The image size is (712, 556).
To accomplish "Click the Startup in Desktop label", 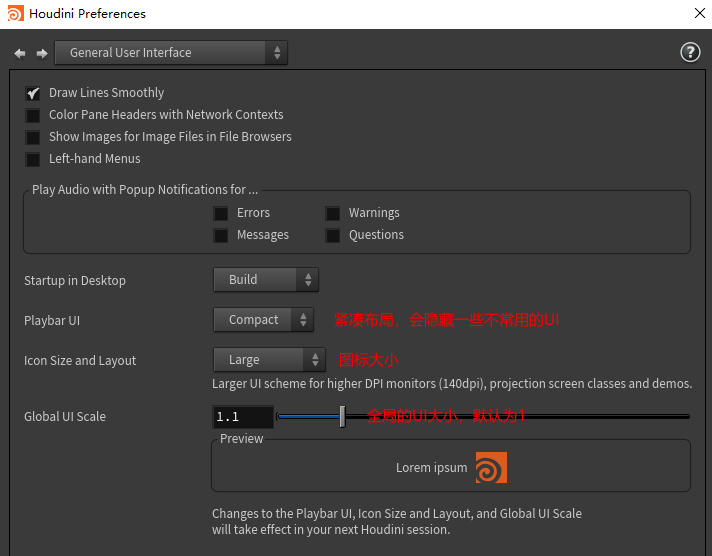I will click(x=75, y=281).
